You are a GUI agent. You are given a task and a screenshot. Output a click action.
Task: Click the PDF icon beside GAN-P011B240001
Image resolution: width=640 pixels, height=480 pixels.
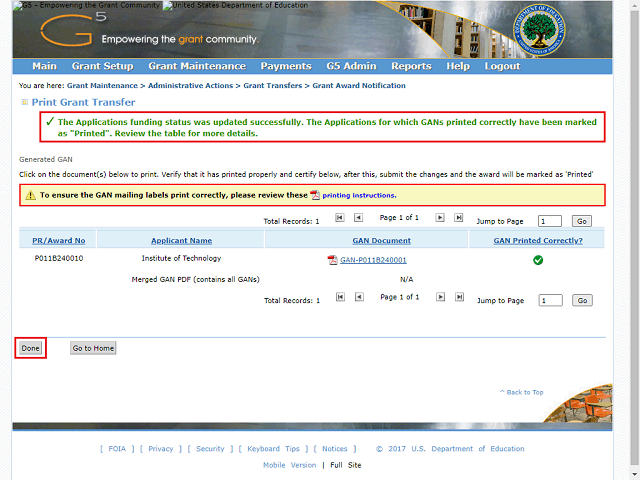pyautogui.click(x=332, y=260)
